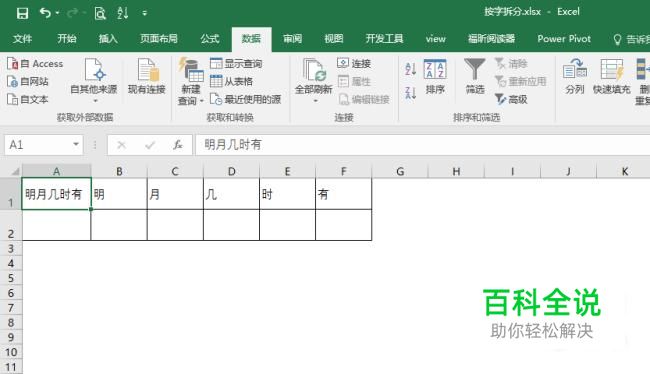Switch to the 插入 tab
Screen dimensions: 650x374
[108, 39]
